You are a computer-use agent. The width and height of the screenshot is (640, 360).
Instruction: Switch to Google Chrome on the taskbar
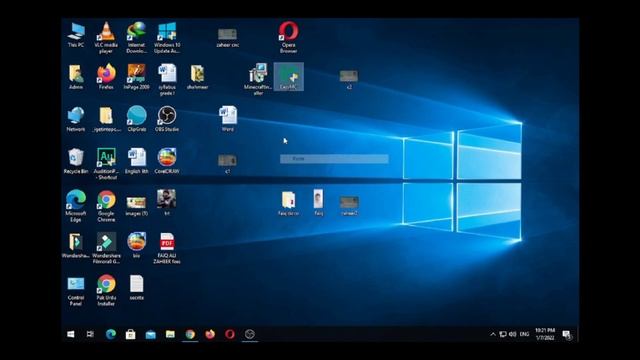[x=190, y=334]
